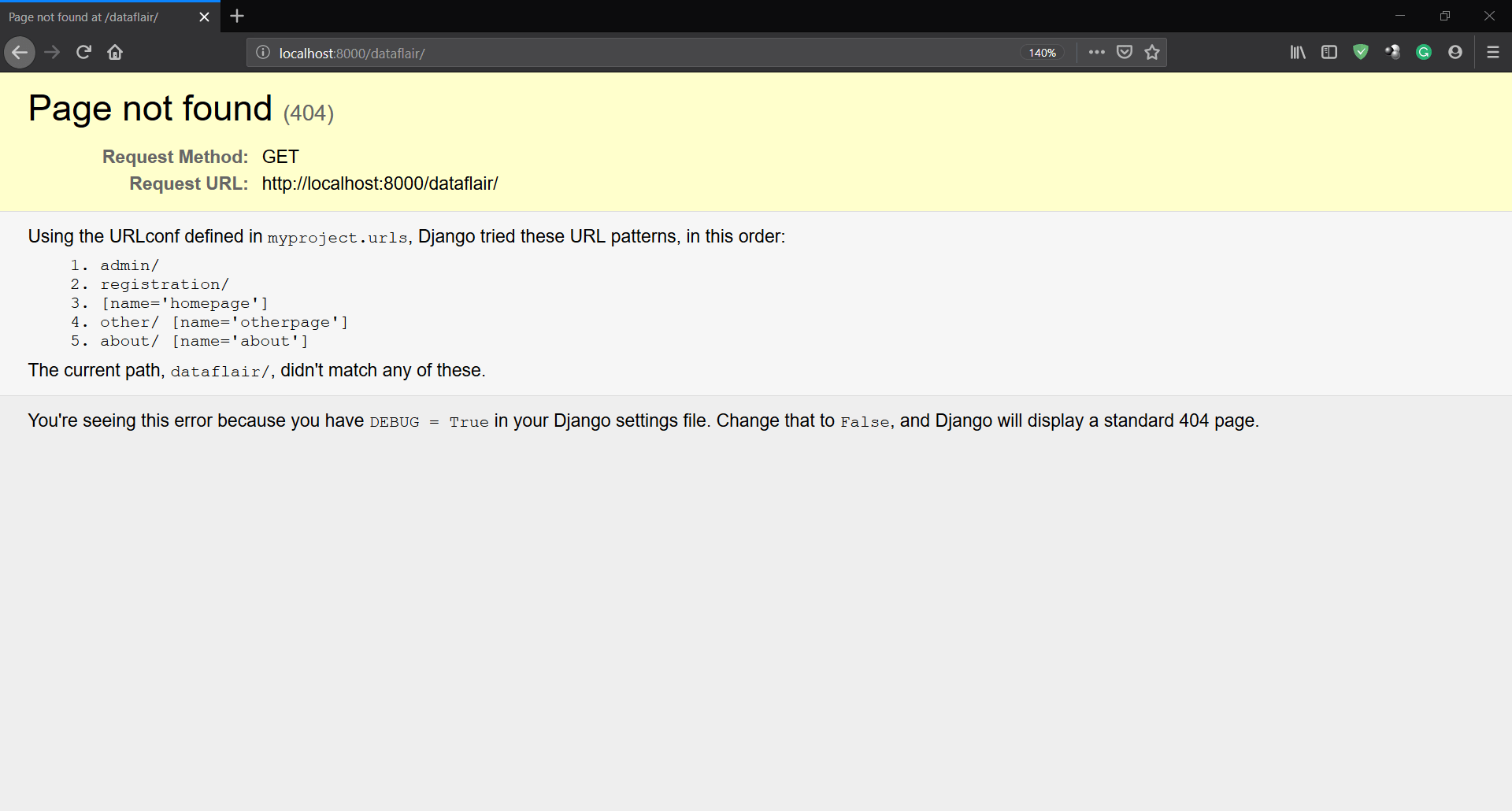Viewport: 1512px width, 811px height.
Task: Open the browser home page
Action: coord(115,53)
